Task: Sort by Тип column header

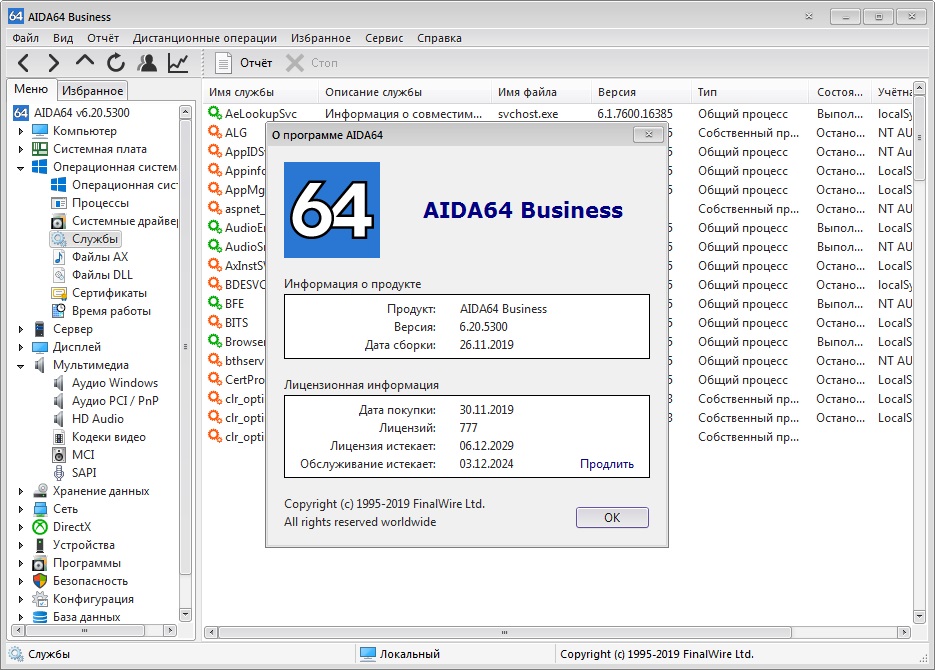Action: 750,92
